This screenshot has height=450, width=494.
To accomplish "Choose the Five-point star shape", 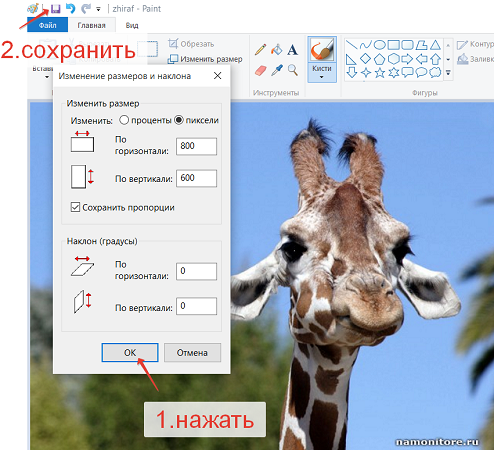I will (380, 72).
